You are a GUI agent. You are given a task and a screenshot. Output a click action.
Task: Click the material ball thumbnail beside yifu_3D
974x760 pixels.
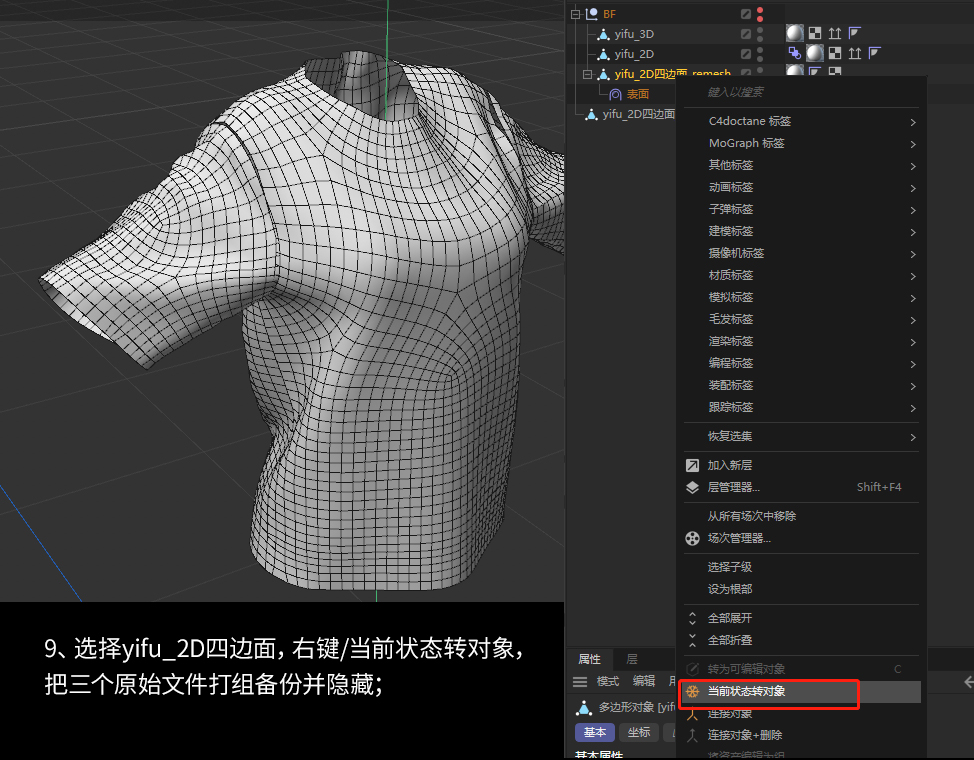793,32
